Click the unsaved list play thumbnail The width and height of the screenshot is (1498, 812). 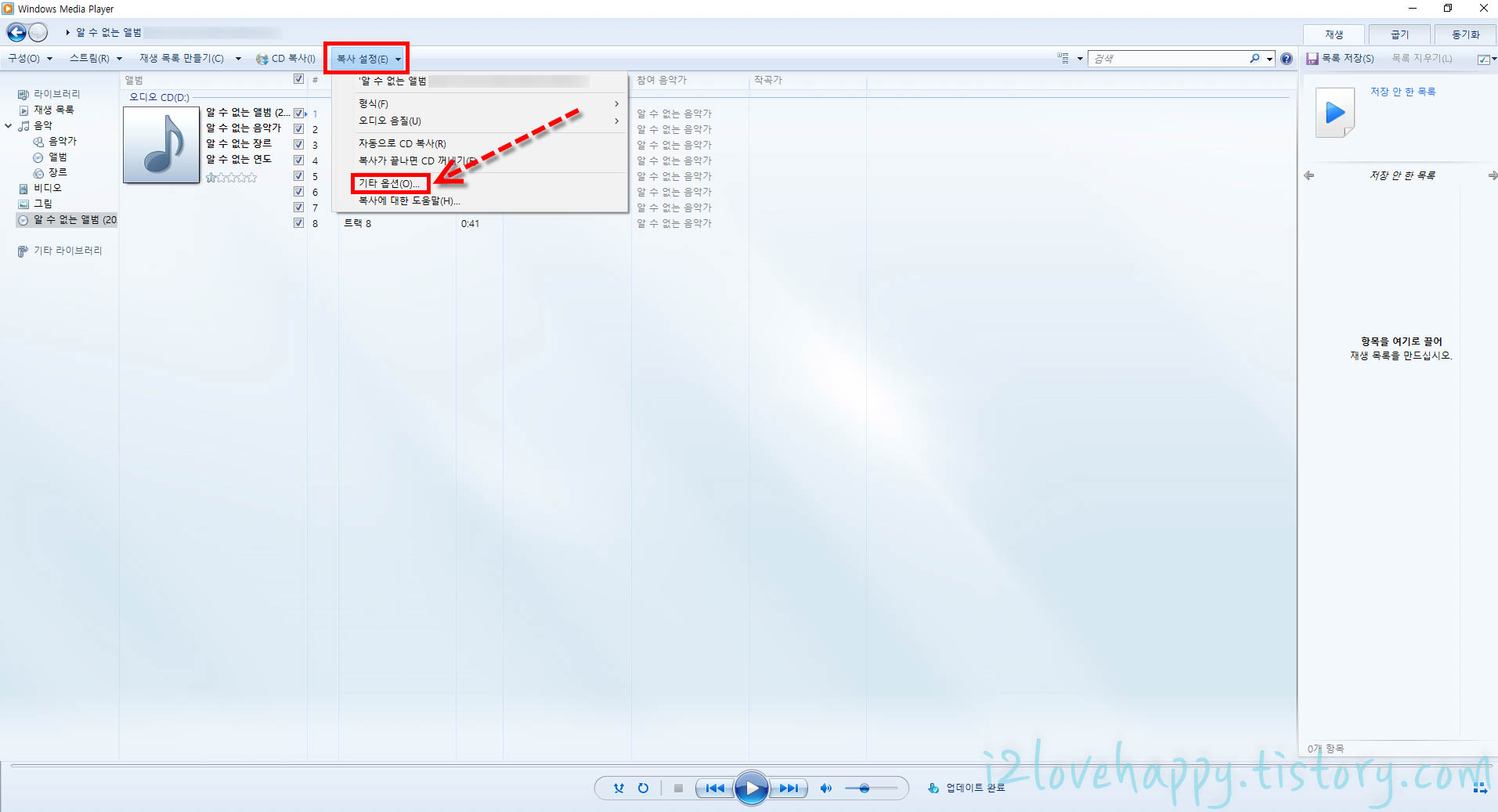(1335, 113)
